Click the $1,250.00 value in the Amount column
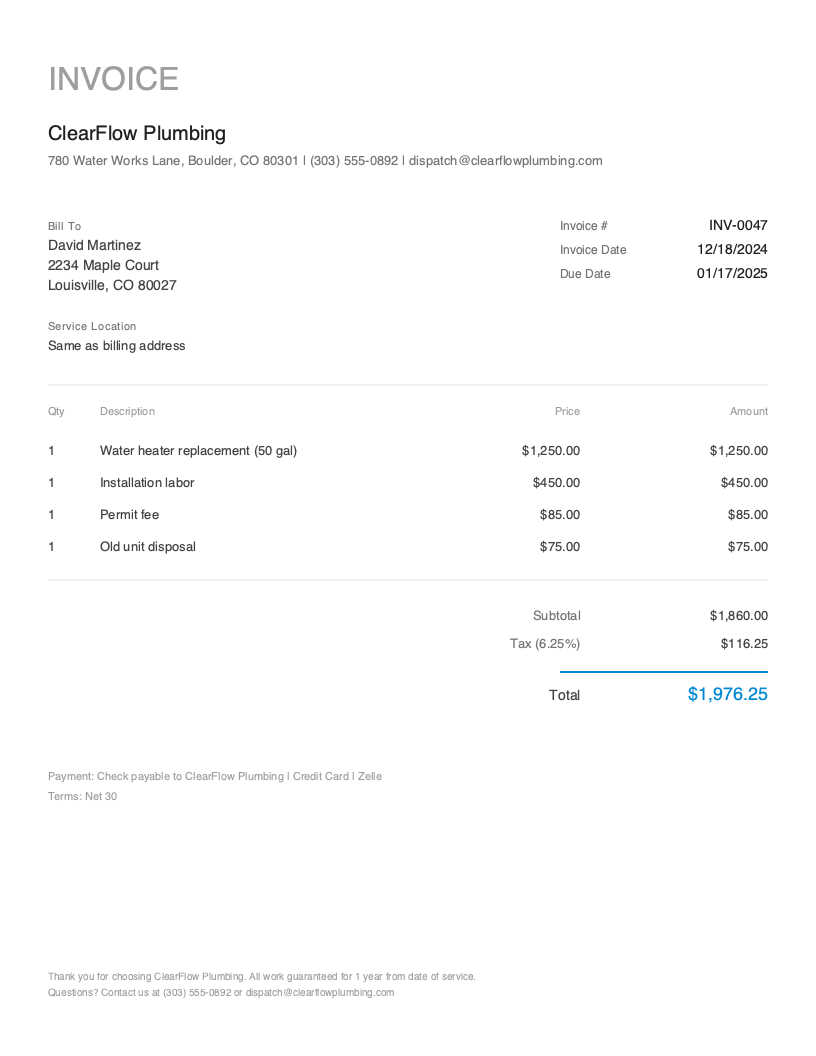Viewport: 816px width, 1056px height. click(739, 451)
